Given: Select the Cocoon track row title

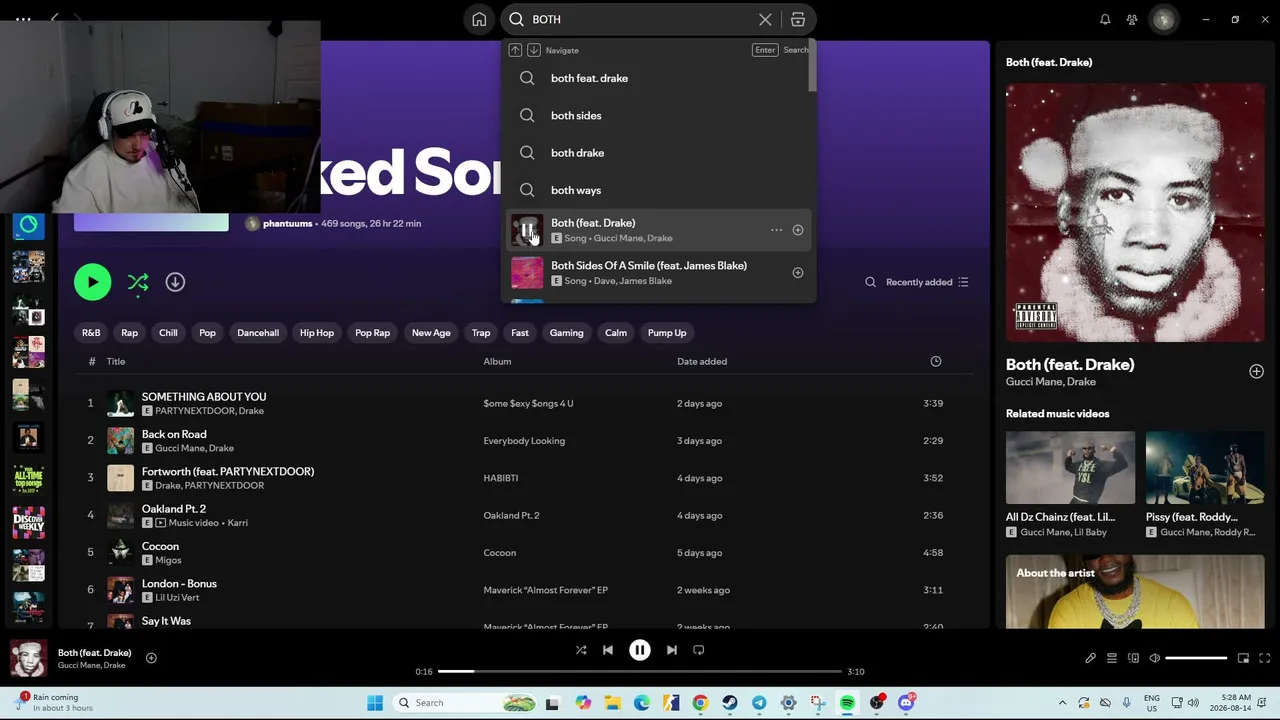Looking at the screenshot, I should [160, 546].
